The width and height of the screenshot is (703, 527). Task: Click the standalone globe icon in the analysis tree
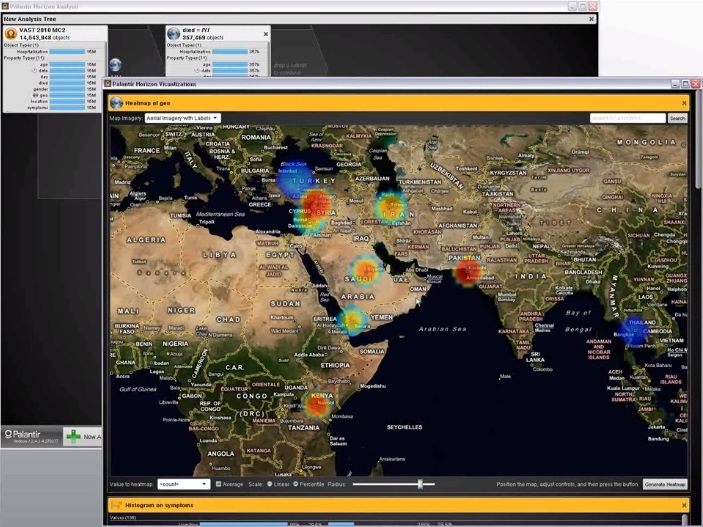pyautogui.click(x=115, y=65)
